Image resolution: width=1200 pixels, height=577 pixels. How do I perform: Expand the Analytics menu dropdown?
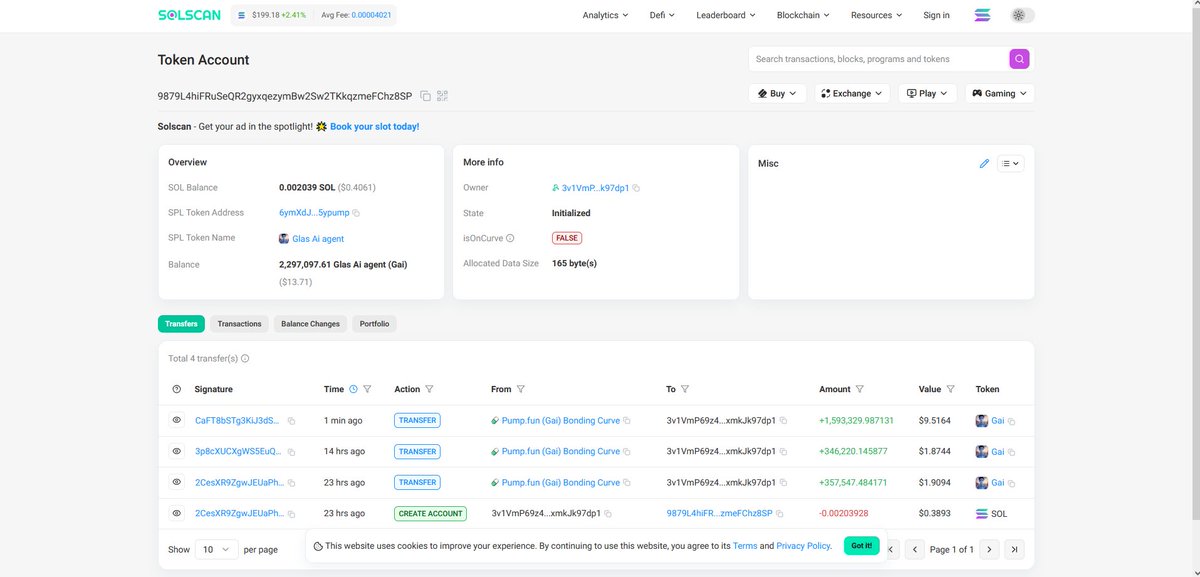click(605, 15)
